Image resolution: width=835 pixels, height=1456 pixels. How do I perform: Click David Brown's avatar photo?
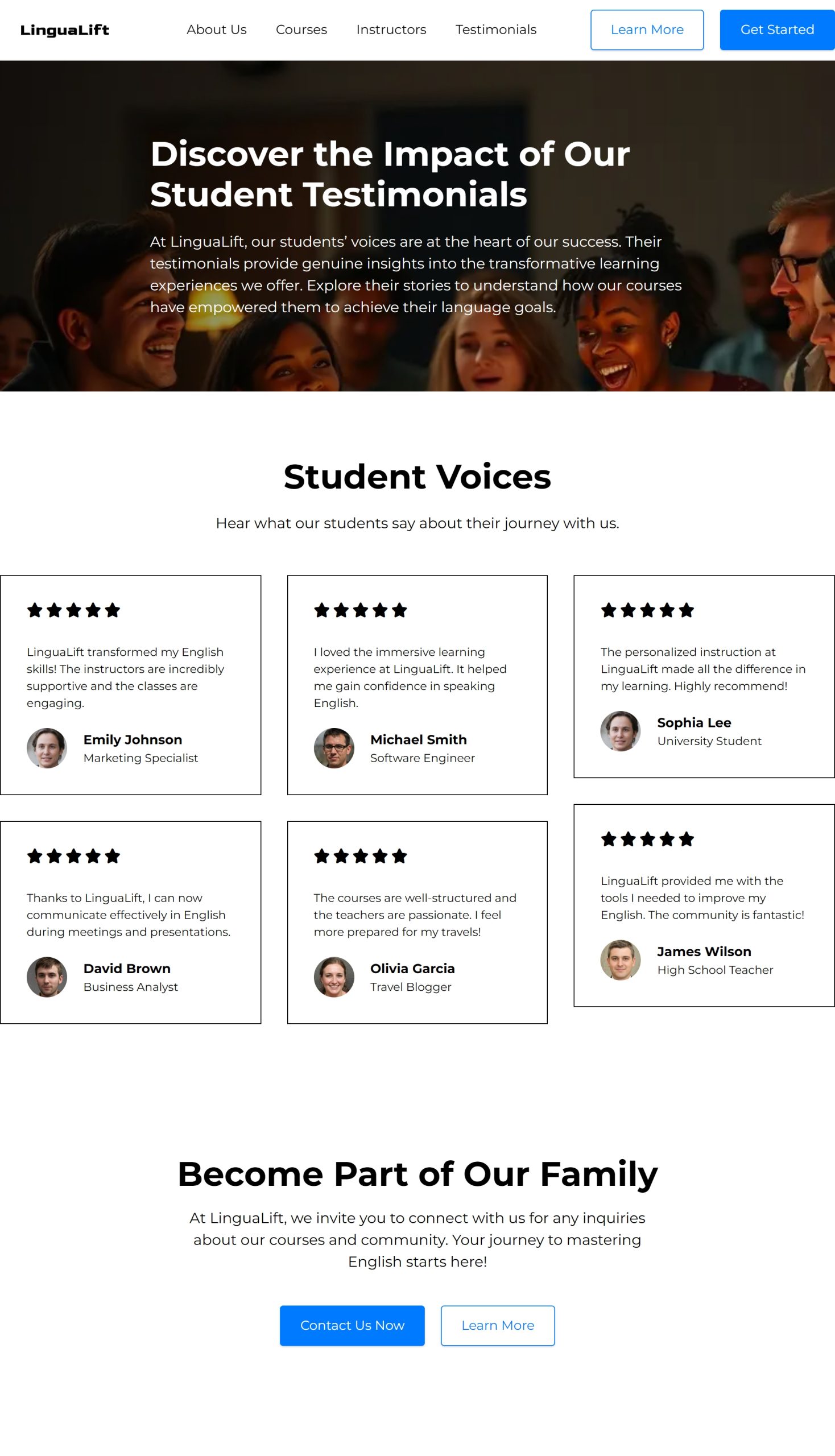[x=47, y=977]
